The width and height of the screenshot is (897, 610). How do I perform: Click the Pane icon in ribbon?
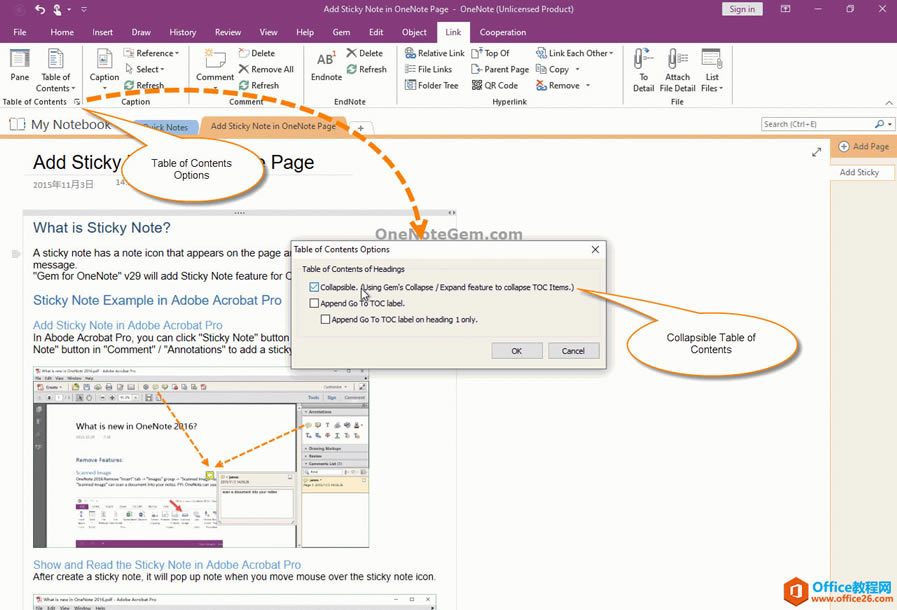(x=19, y=59)
